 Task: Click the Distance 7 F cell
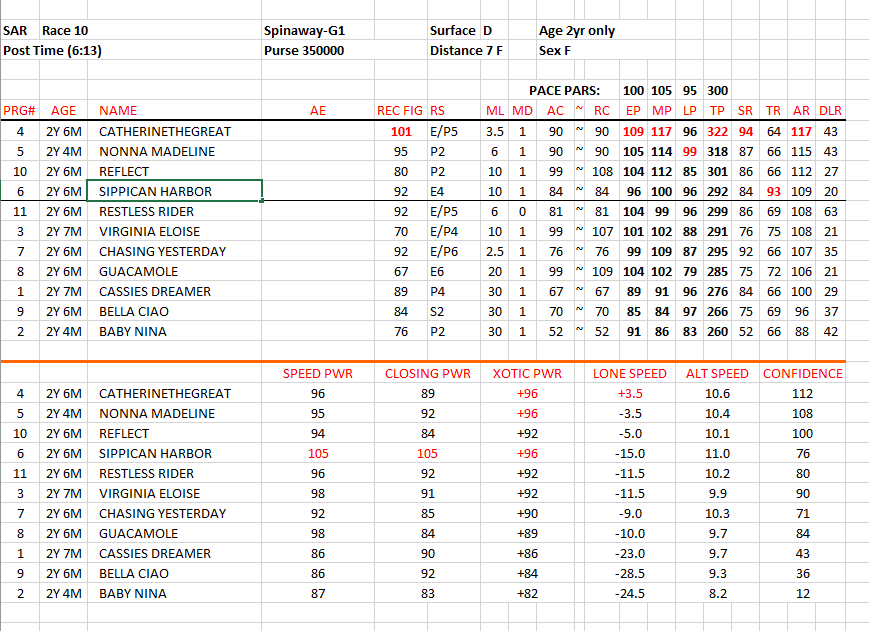[x=469, y=50]
